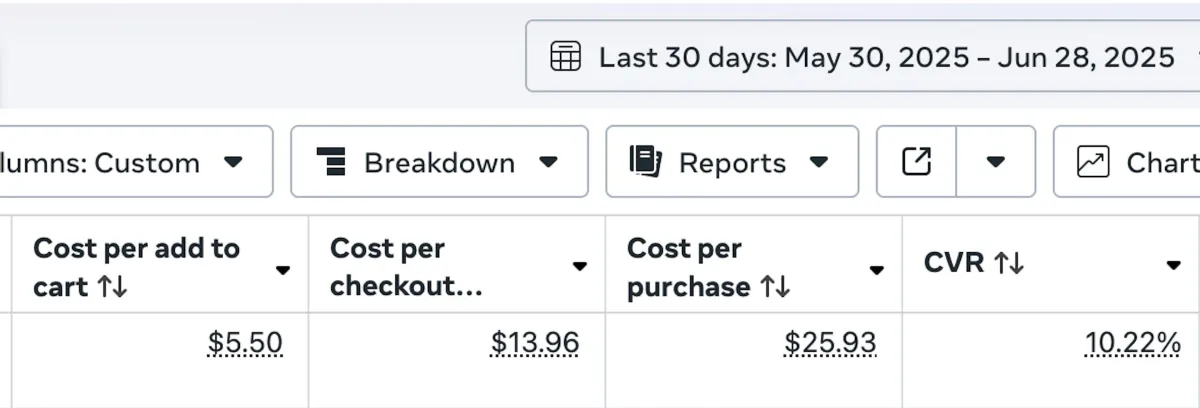Click the calendar icon in date range
The image size is (1200, 408).
(565, 57)
